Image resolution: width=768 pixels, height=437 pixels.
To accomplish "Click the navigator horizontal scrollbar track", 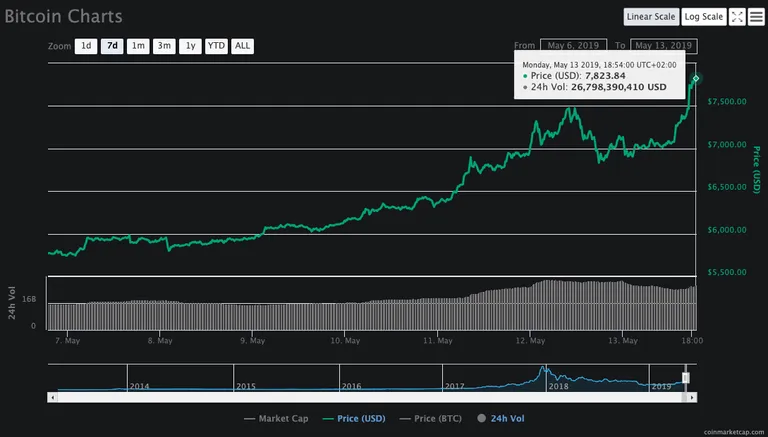I will (x=370, y=397).
